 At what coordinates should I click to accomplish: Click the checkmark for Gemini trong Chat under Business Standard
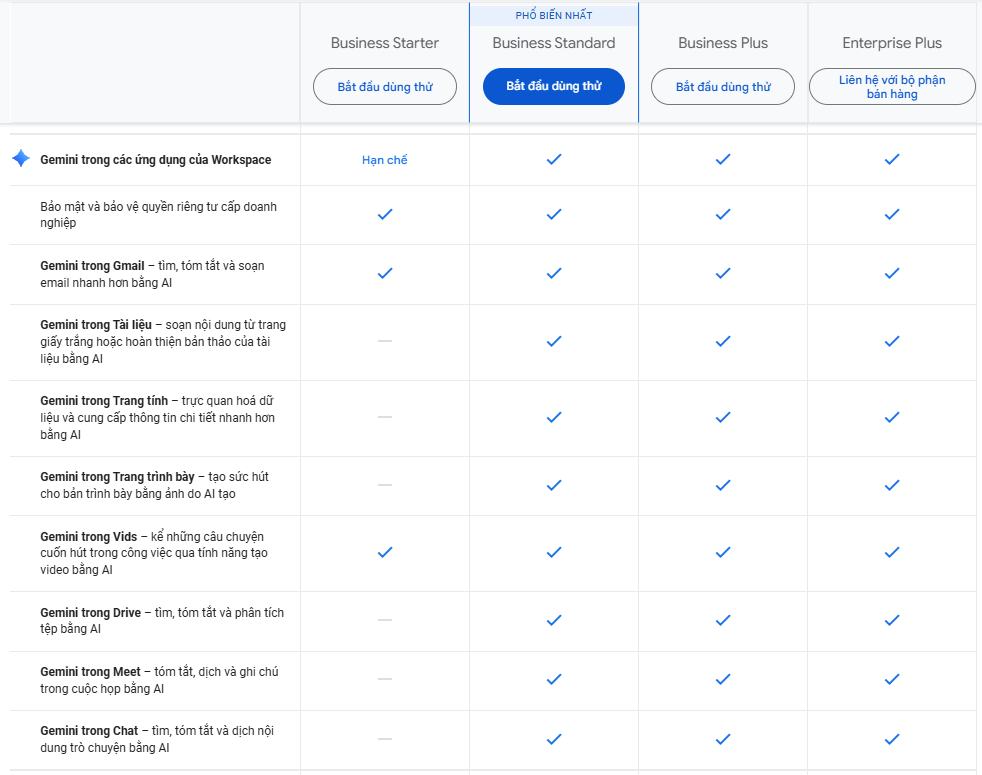(553, 739)
